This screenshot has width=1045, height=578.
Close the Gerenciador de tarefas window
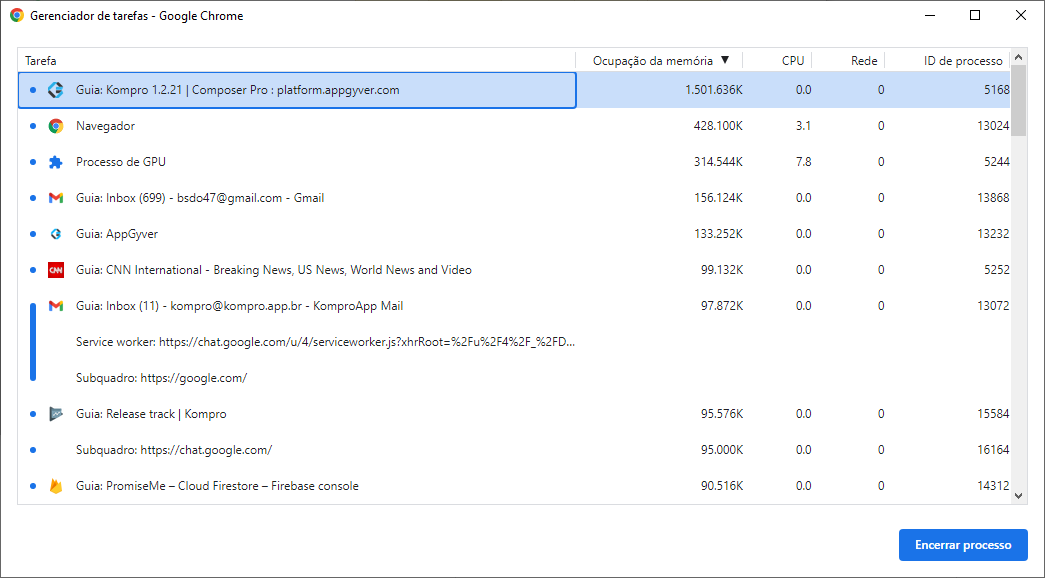[1020, 15]
